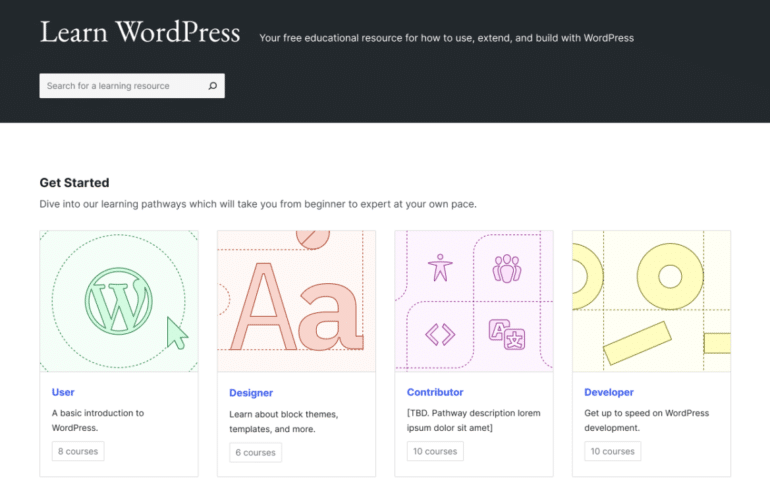
Task: Click 'Dive into our learning pathways' sentence
Action: pyautogui.click(x=258, y=204)
